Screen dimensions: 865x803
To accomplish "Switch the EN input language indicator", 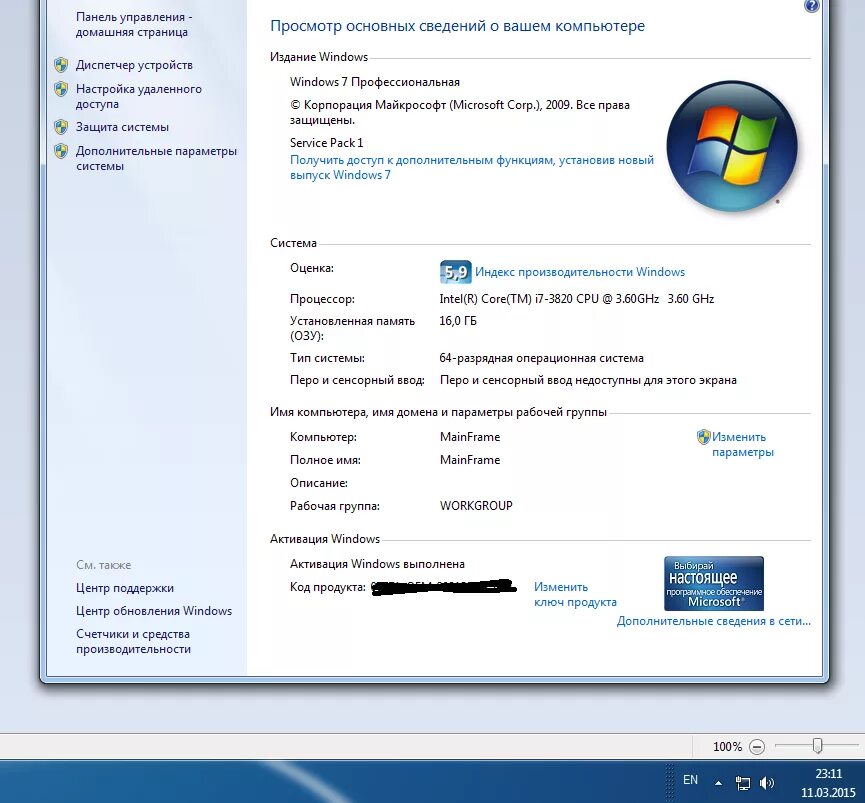I will click(690, 780).
